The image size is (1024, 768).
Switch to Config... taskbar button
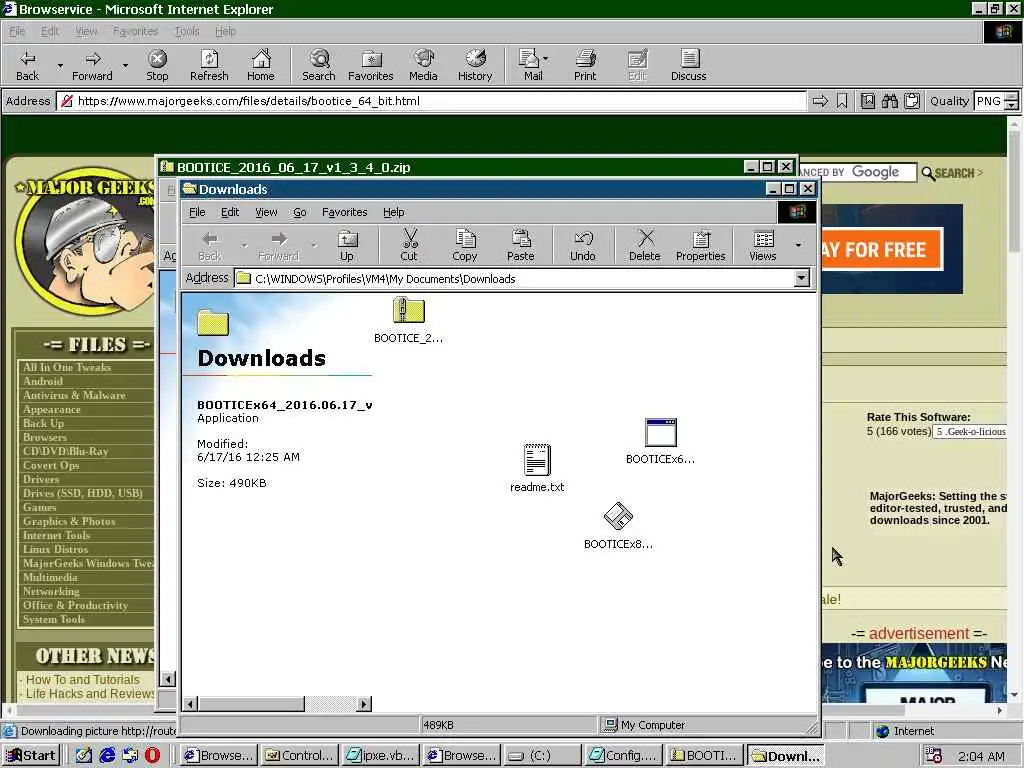tap(624, 756)
